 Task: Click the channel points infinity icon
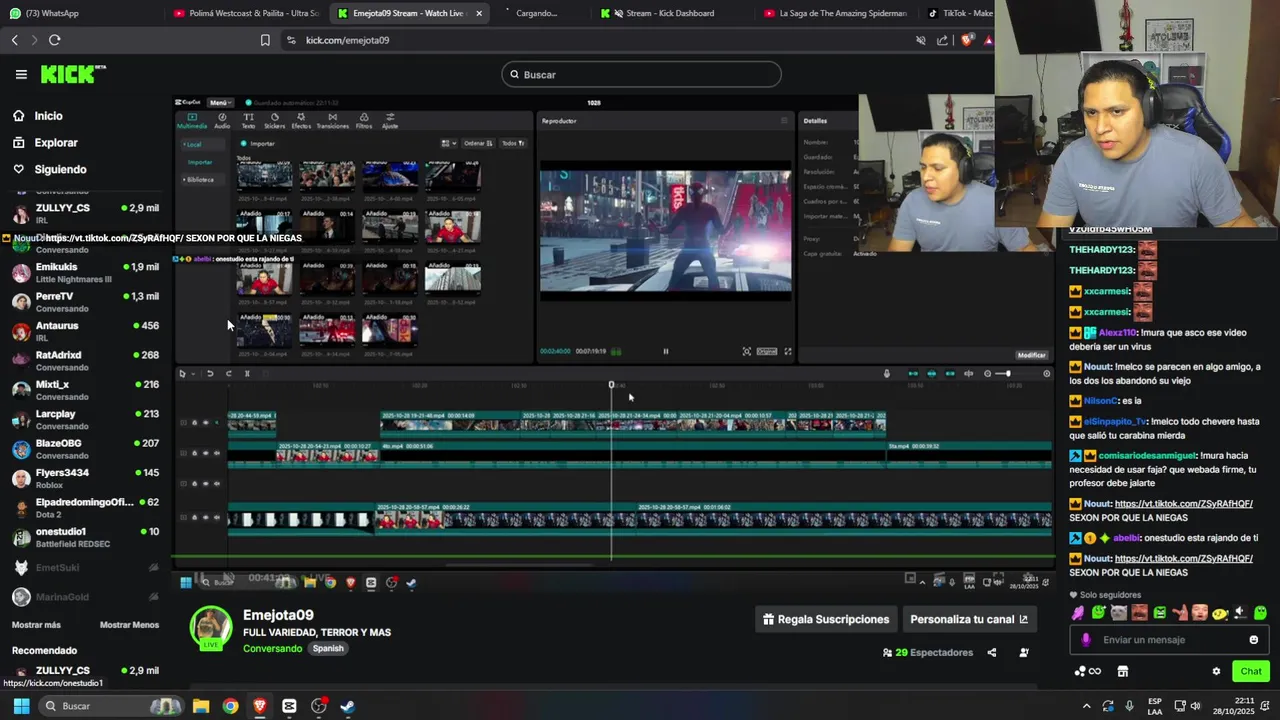pyautogui.click(x=1088, y=672)
